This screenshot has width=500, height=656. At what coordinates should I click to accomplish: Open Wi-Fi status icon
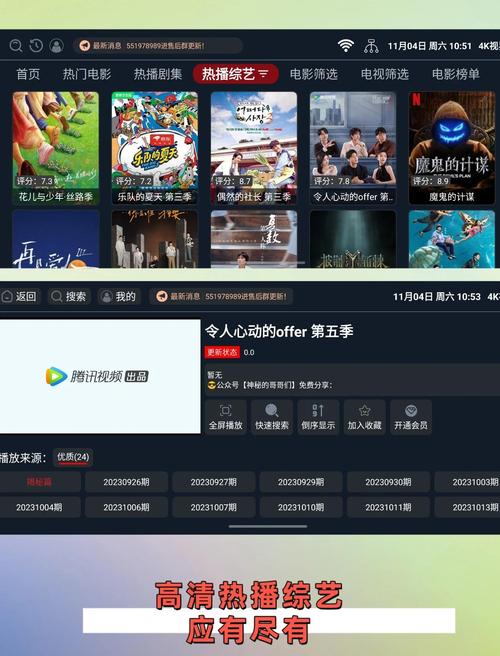[x=346, y=45]
